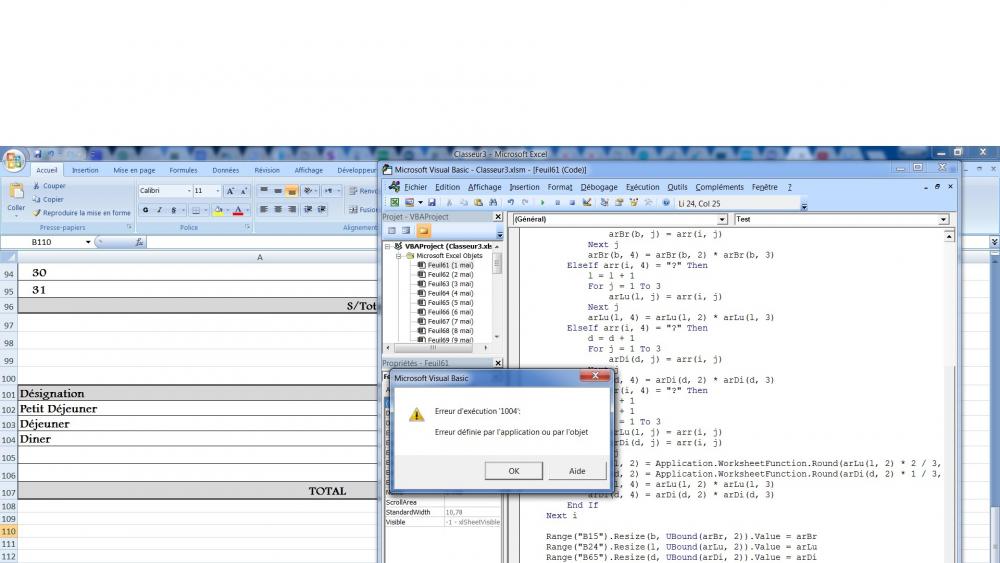Click the text orientation icon in Excel
The image size is (1000, 563).
308,191
